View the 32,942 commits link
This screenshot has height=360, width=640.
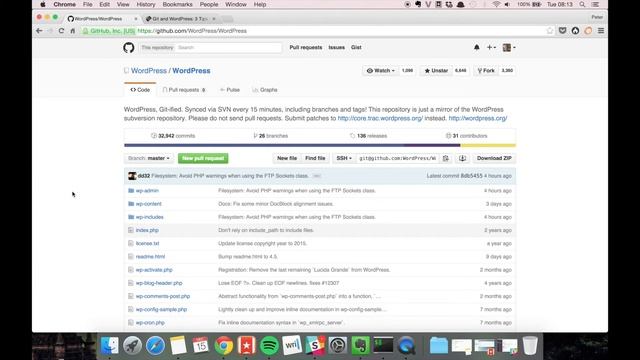pos(173,136)
